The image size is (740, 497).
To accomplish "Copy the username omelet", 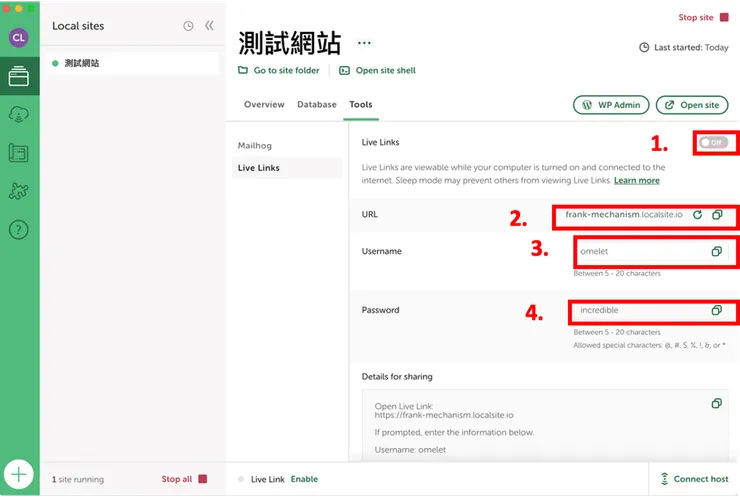I will point(716,252).
